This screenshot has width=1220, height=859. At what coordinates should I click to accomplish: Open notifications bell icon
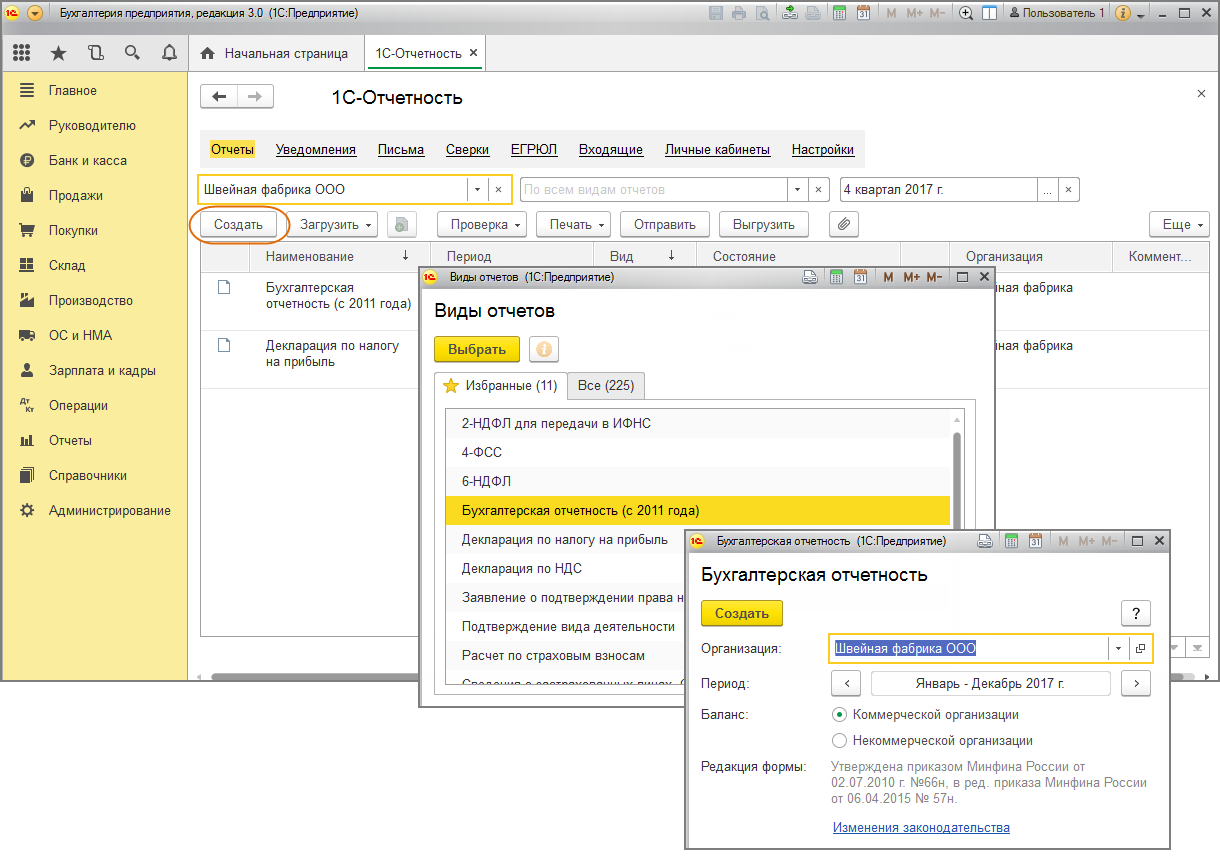168,53
